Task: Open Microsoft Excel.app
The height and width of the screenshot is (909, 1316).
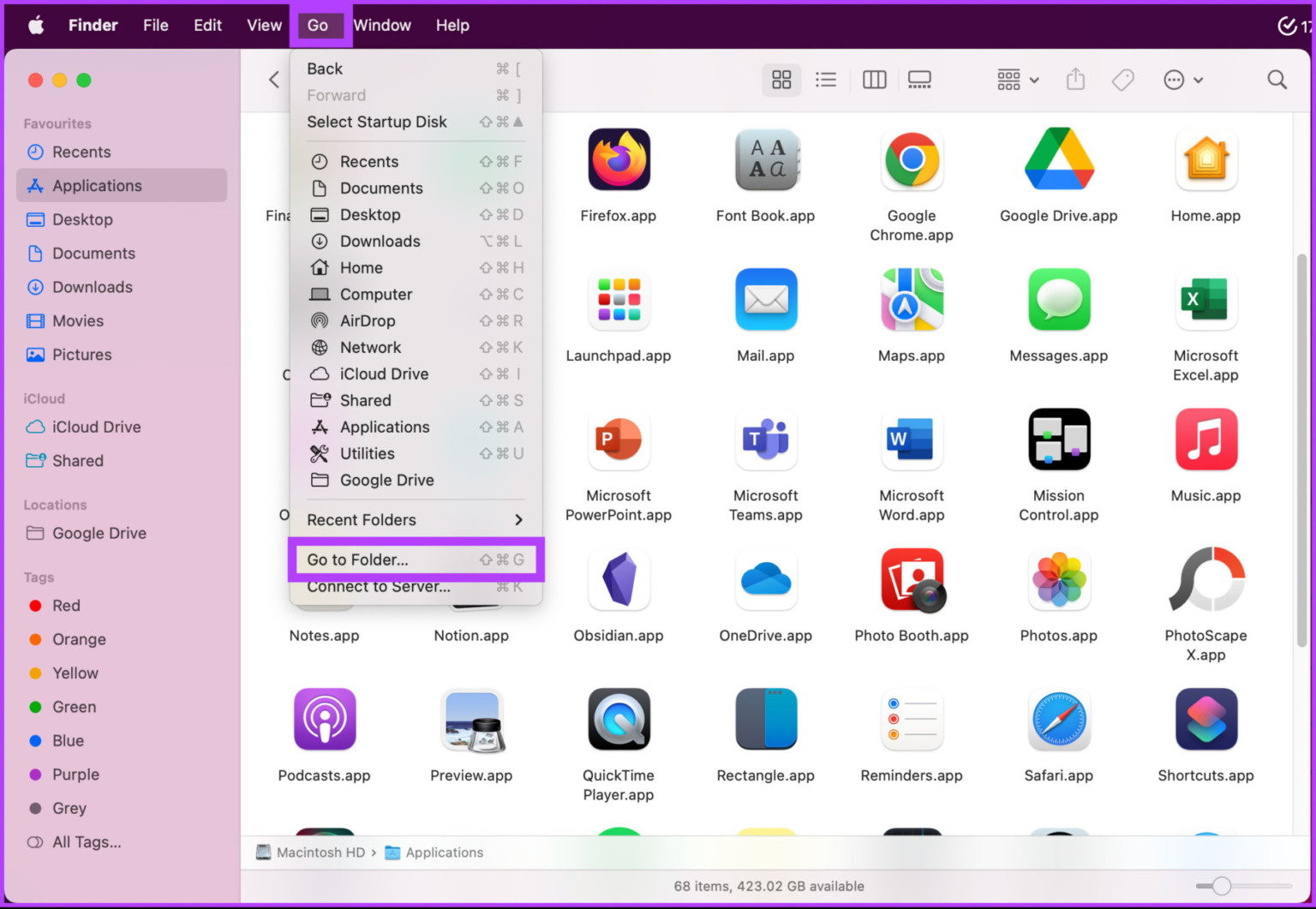Action: tap(1205, 300)
